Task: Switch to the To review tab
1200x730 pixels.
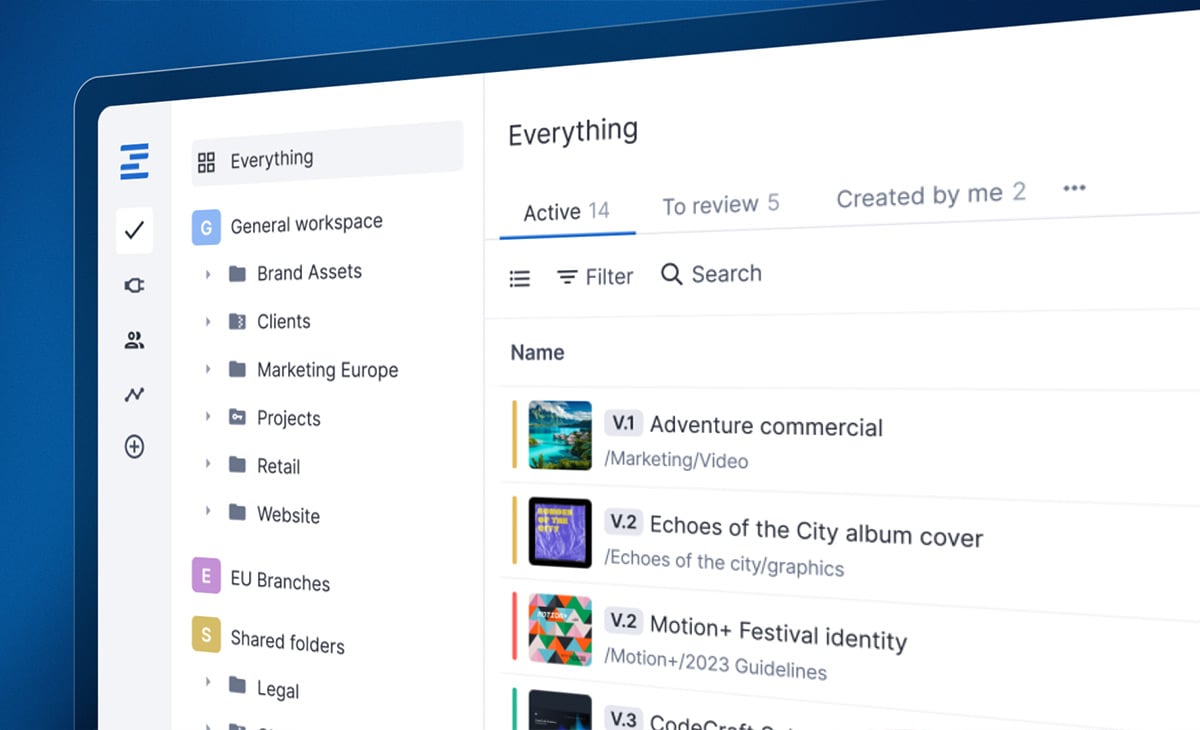Action: click(720, 205)
